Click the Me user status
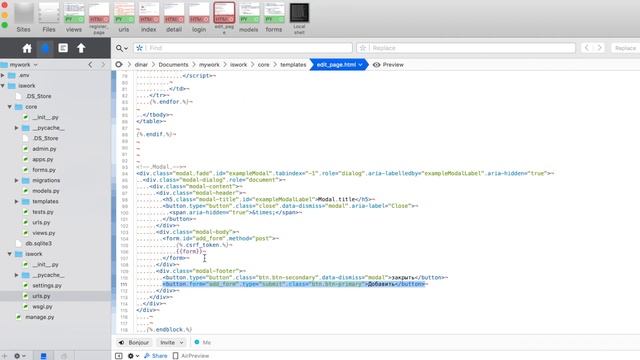The width and height of the screenshot is (640, 360). click(202, 342)
